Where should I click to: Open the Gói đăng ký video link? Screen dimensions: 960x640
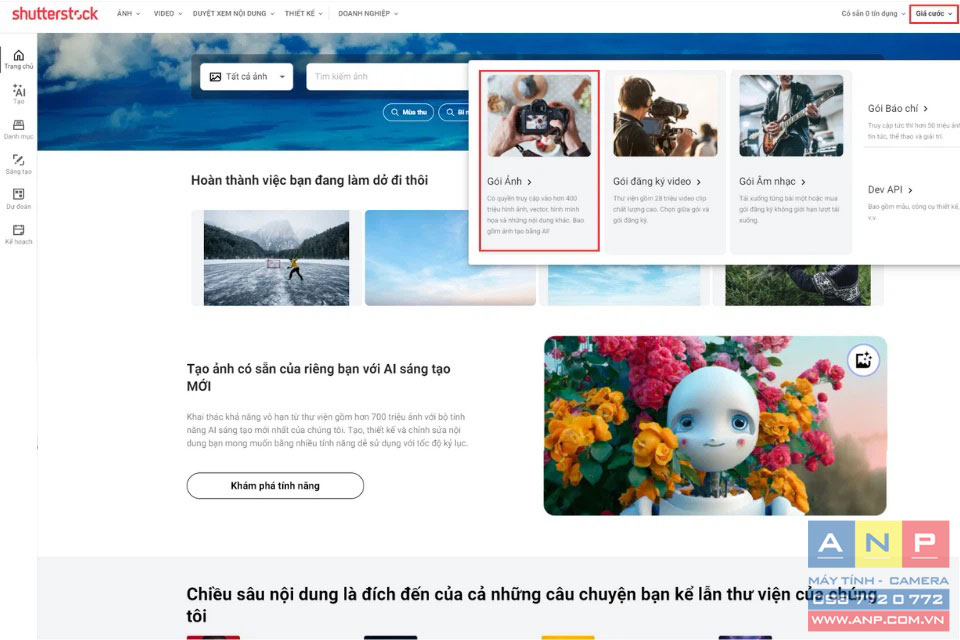pyautogui.click(x=657, y=181)
